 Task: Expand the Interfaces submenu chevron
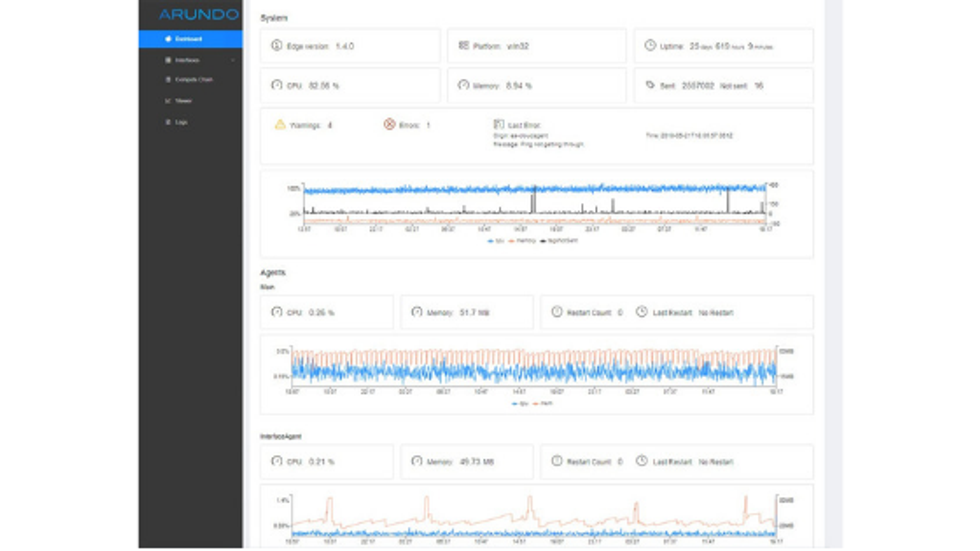(233, 60)
